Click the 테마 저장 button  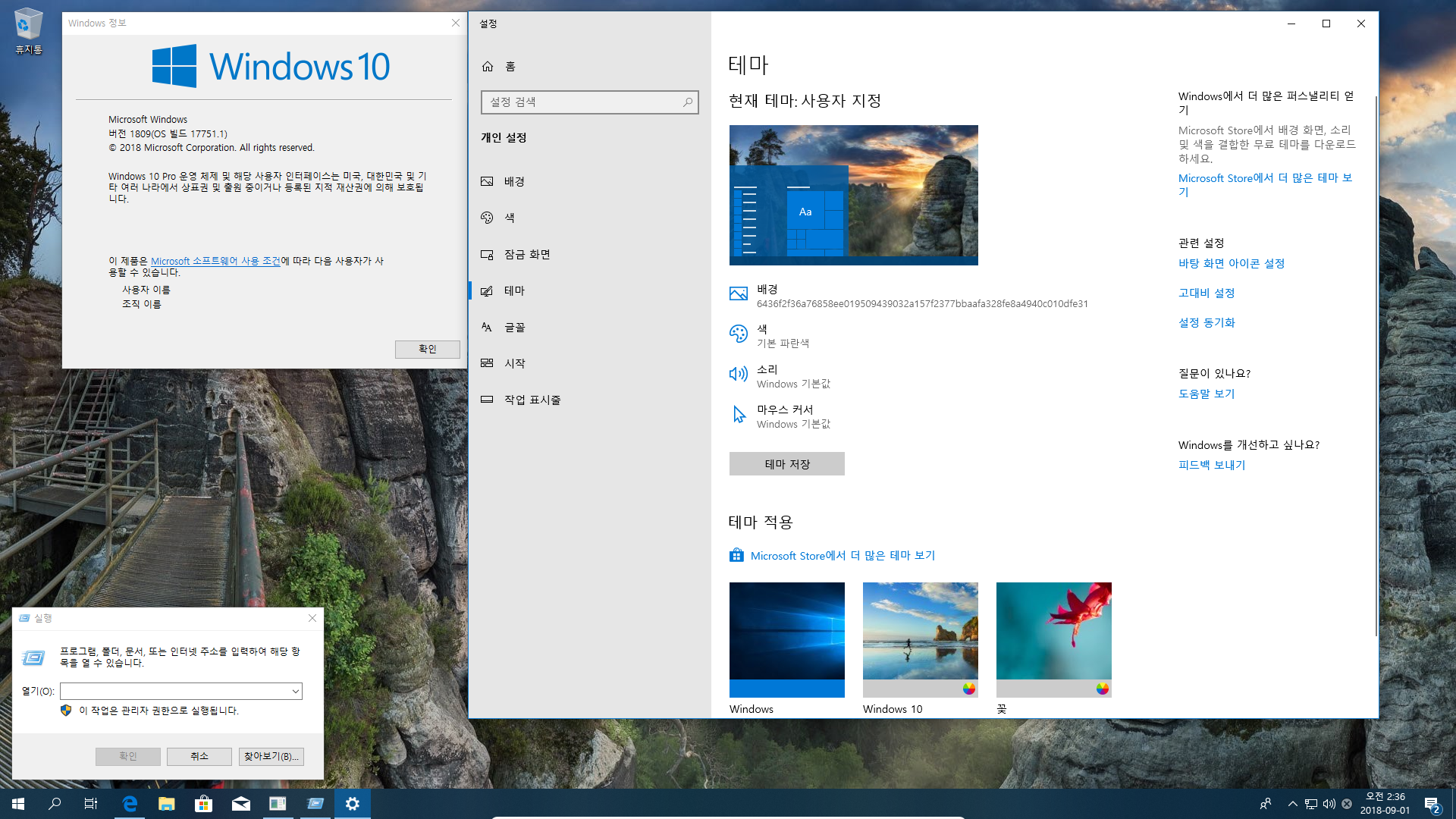(787, 464)
